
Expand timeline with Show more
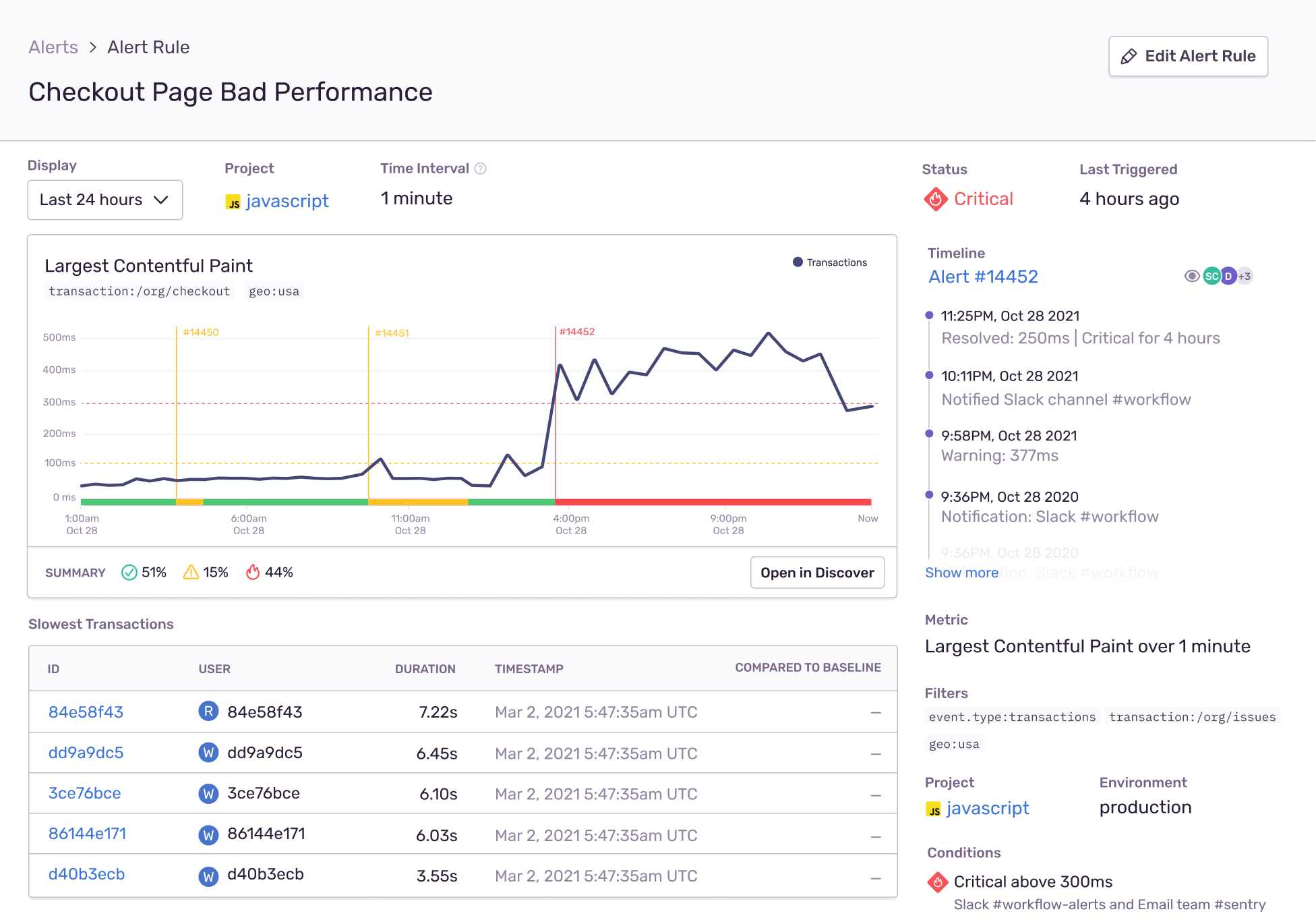(961, 573)
